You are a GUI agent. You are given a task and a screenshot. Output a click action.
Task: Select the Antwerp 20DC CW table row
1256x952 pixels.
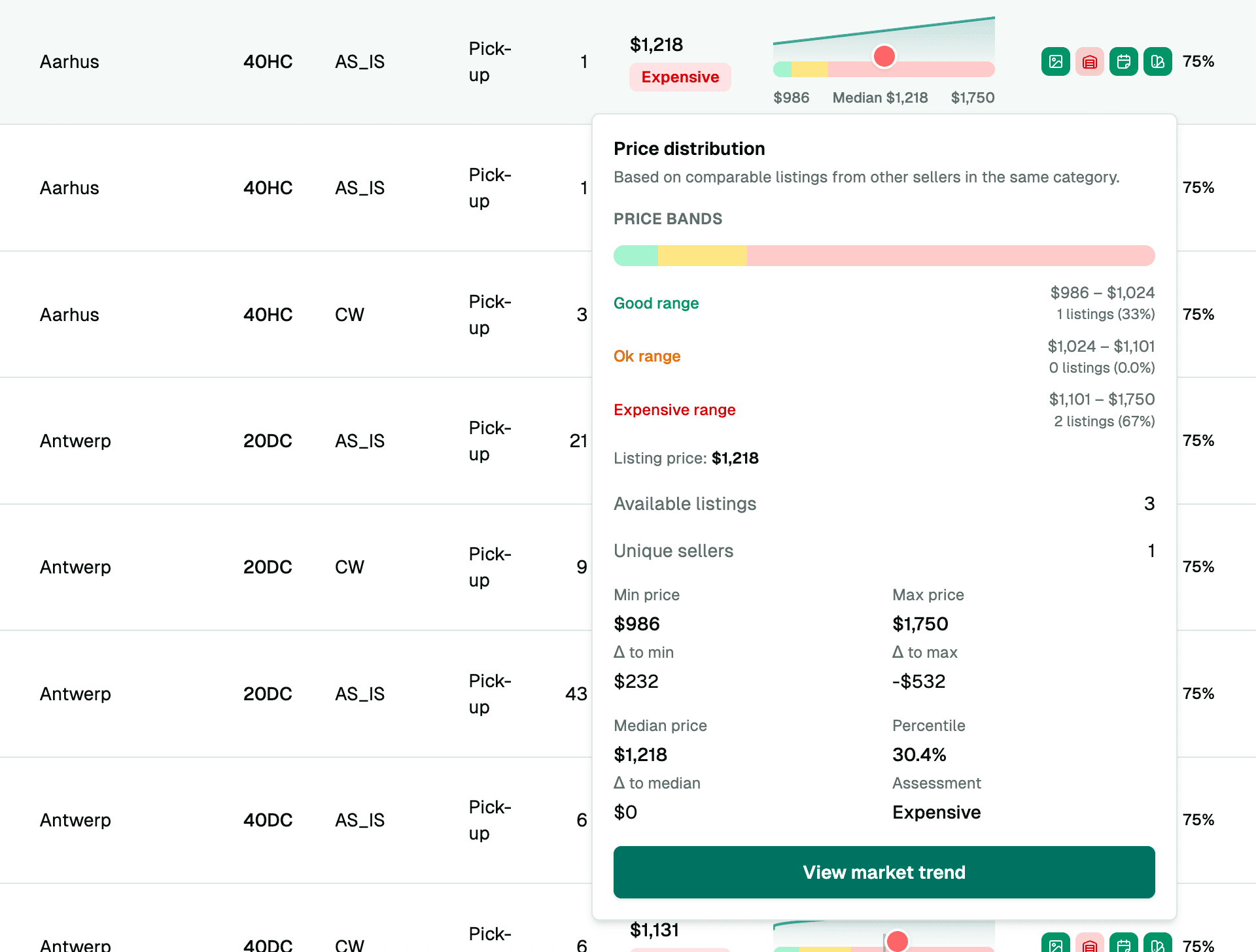(x=262, y=567)
